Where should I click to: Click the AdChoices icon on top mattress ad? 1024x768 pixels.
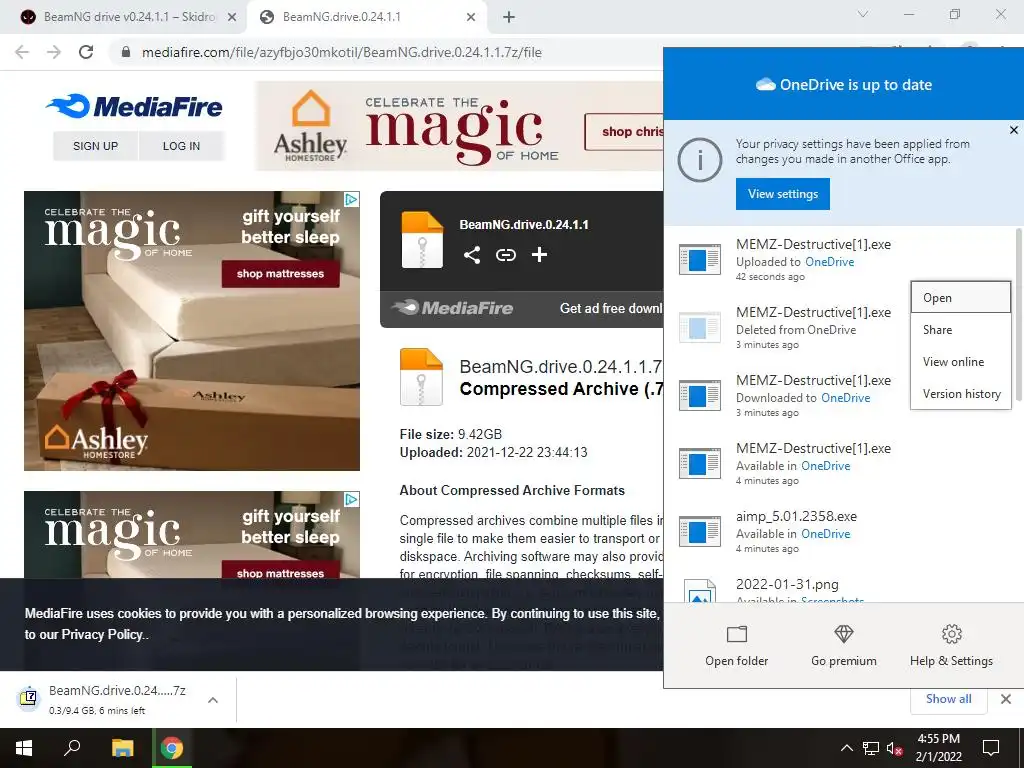(x=351, y=199)
